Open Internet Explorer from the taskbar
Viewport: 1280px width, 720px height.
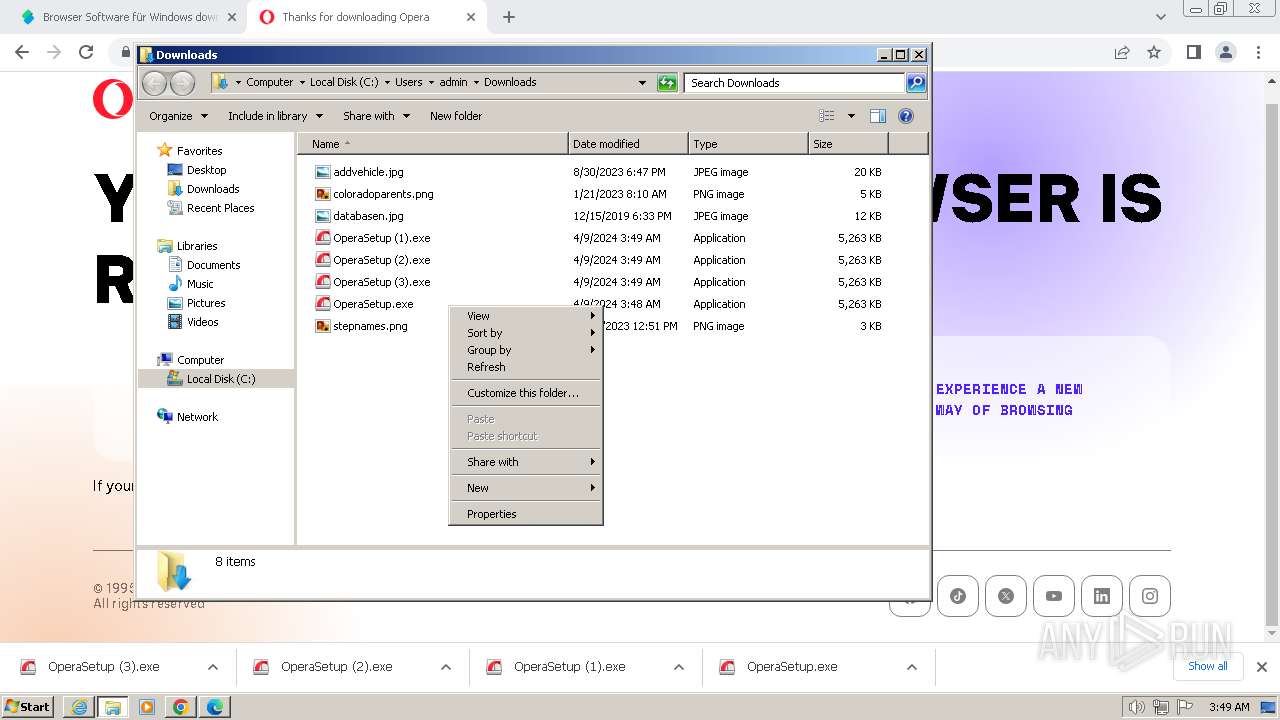click(79, 707)
